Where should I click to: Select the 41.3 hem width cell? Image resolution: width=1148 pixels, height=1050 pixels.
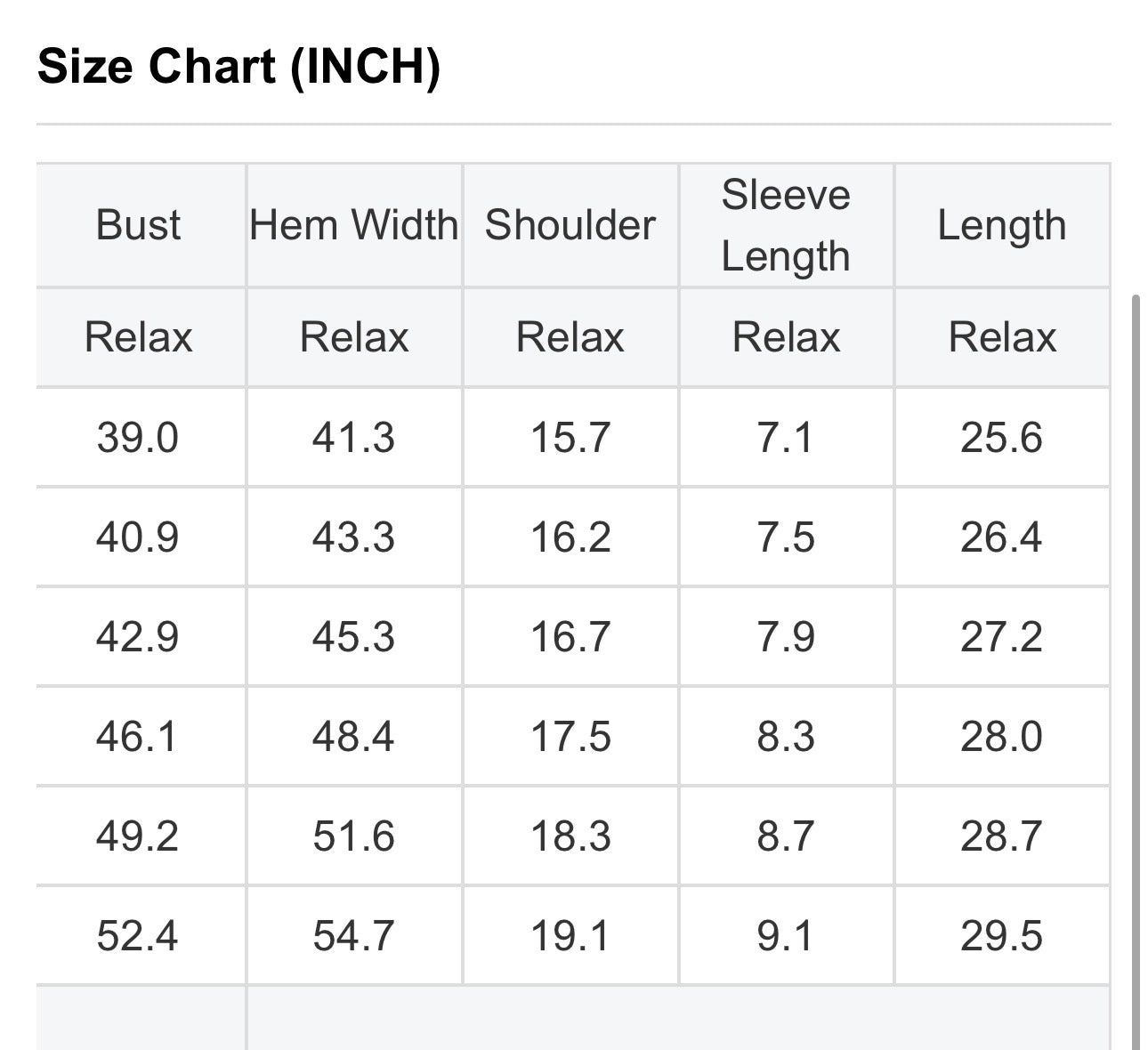point(354,438)
